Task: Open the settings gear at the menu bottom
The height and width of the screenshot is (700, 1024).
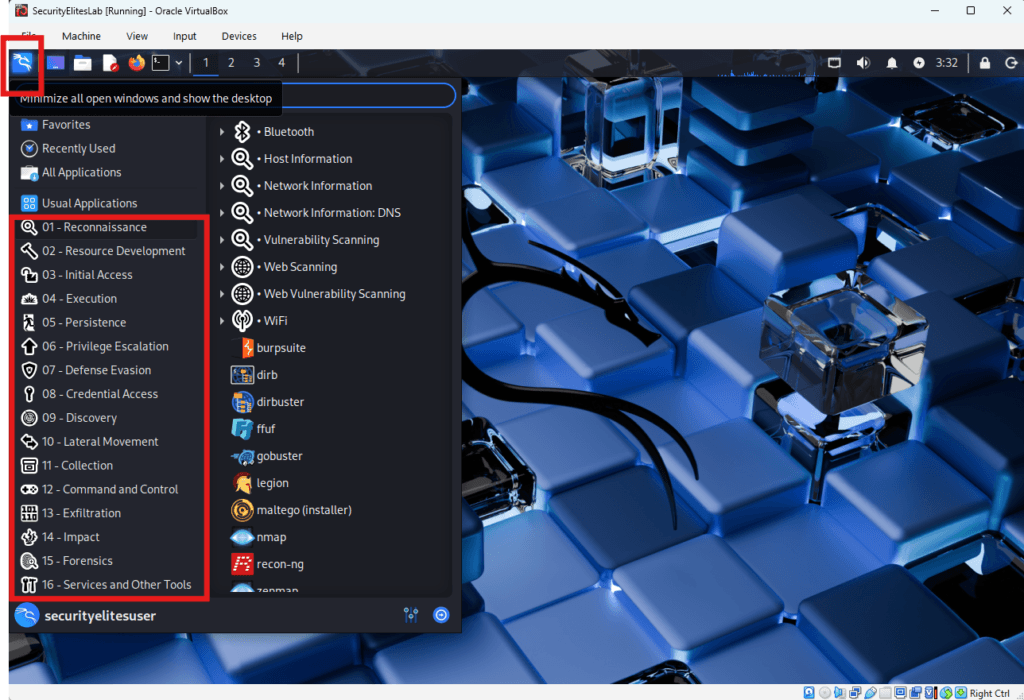Action: click(441, 615)
